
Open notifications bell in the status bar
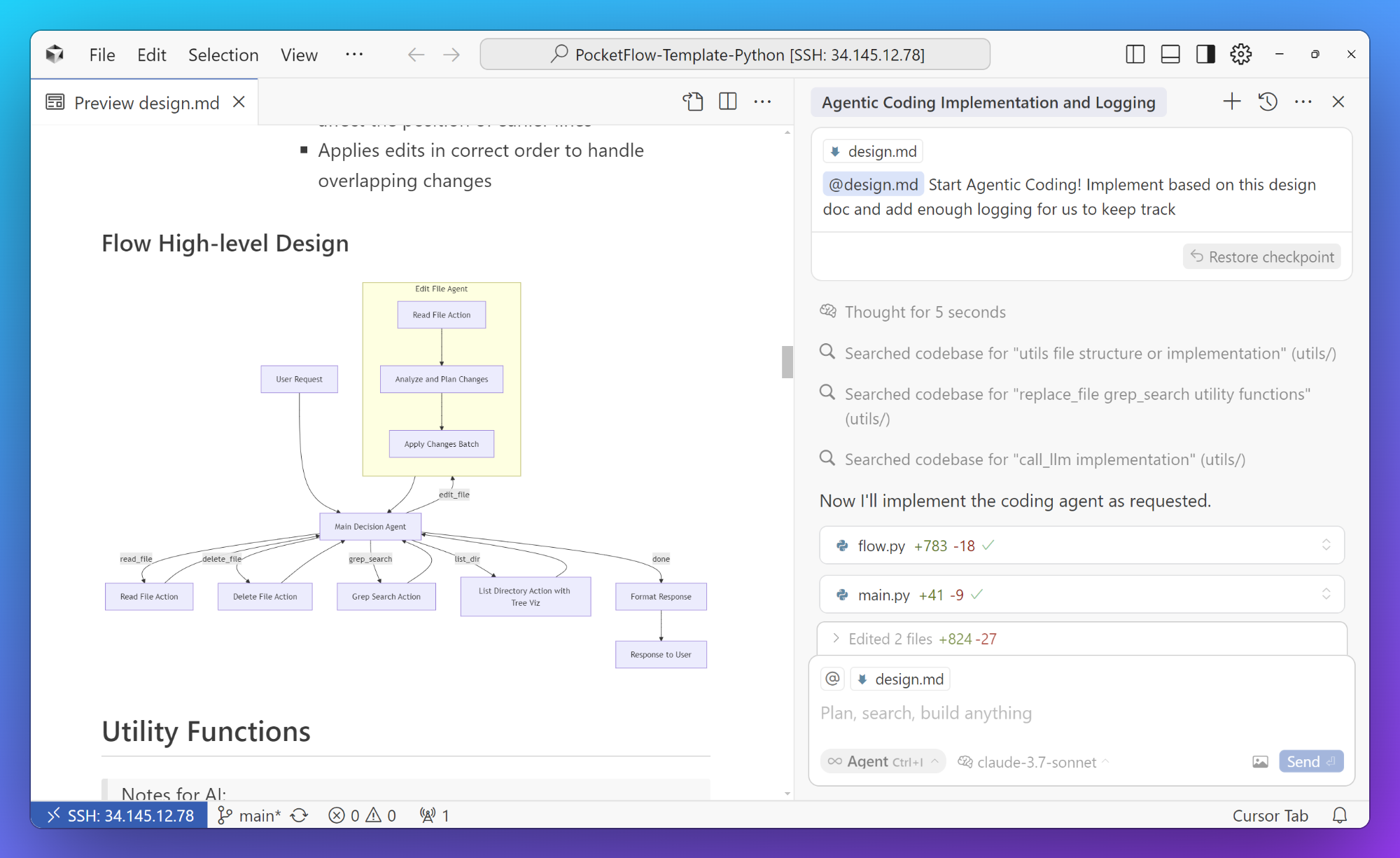1340,815
